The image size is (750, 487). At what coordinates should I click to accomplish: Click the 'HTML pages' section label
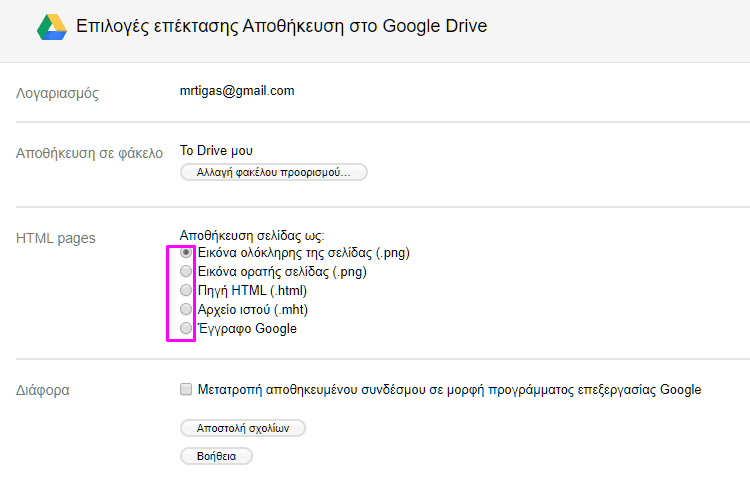55,238
